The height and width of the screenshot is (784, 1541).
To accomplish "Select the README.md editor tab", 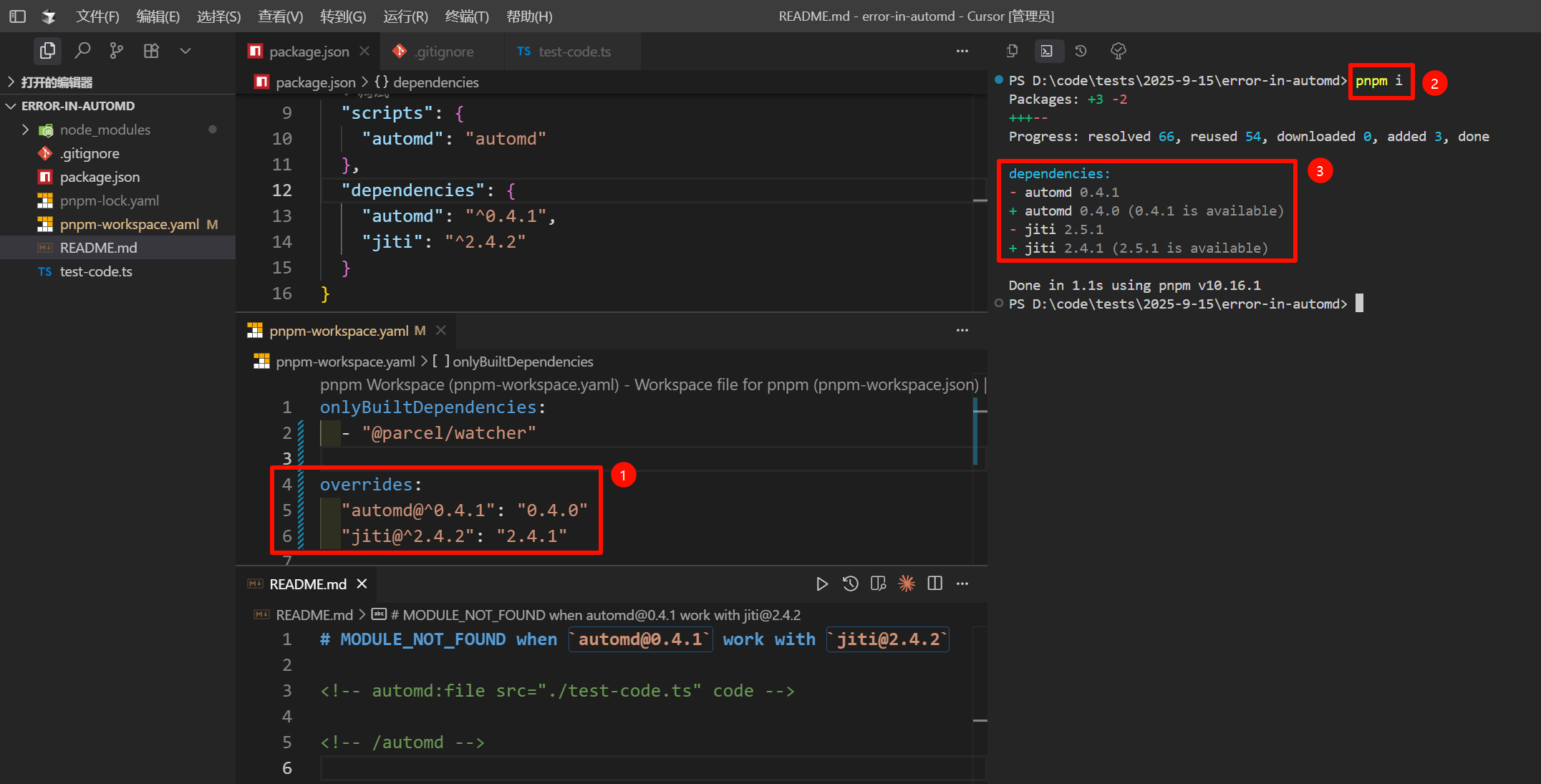I will click(307, 584).
